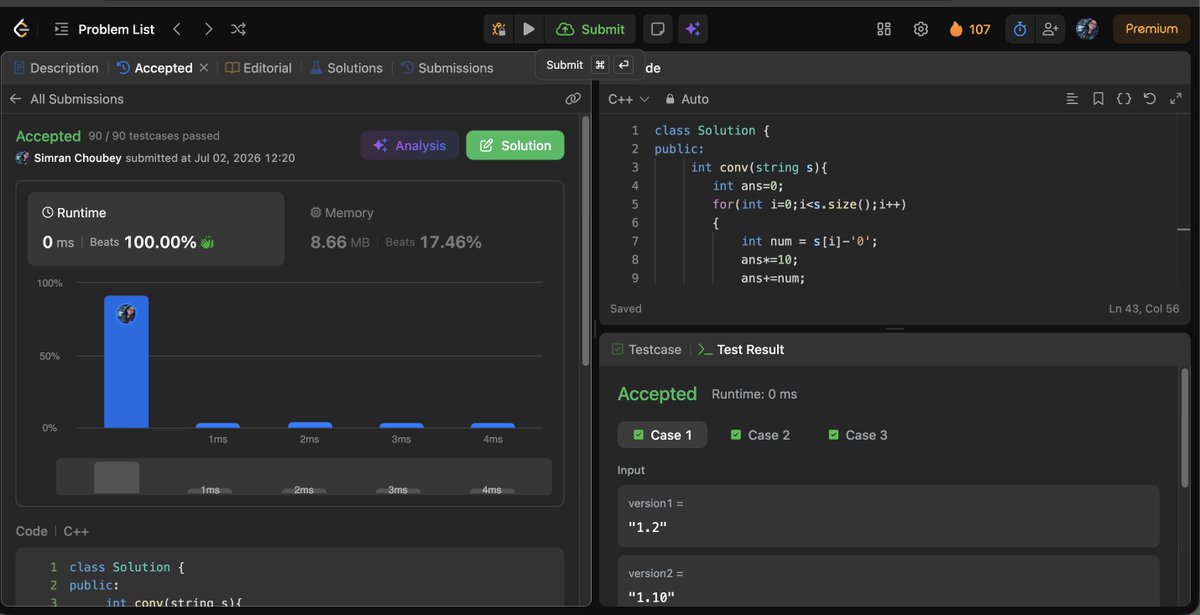Screen dimensions: 1200x615
Task: Click the curly braces snippet icon
Action: tap(1124, 99)
